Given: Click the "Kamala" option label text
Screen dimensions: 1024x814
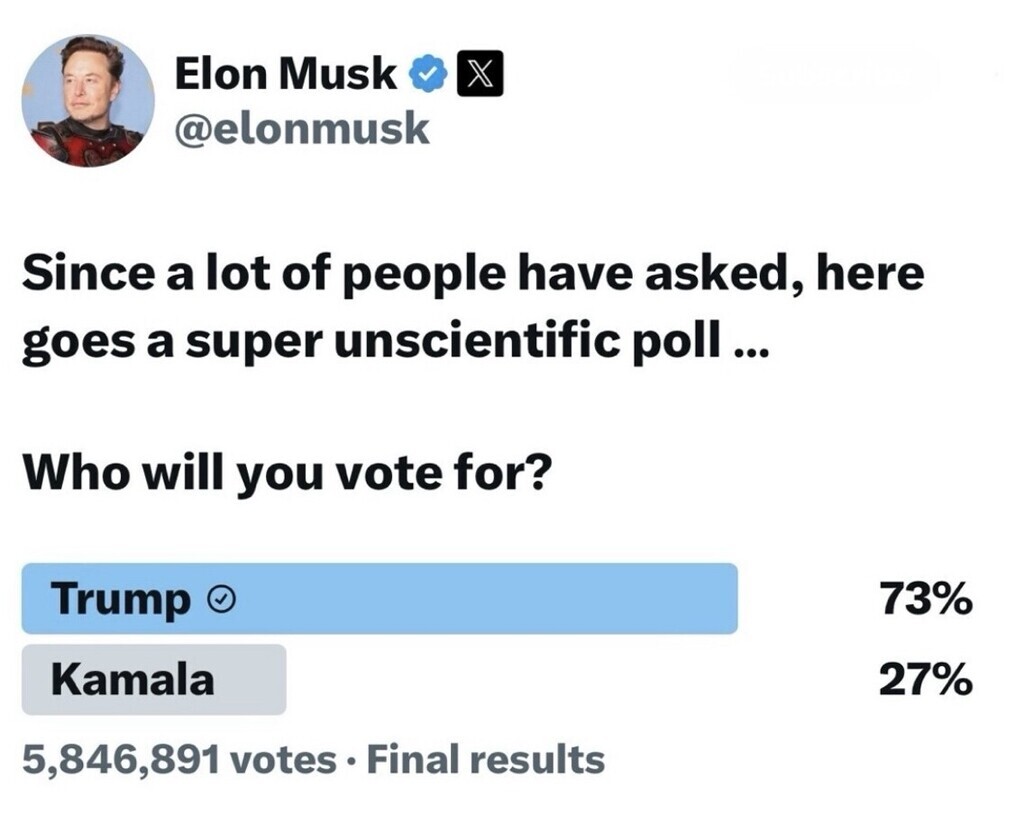Looking at the screenshot, I should click(x=132, y=680).
